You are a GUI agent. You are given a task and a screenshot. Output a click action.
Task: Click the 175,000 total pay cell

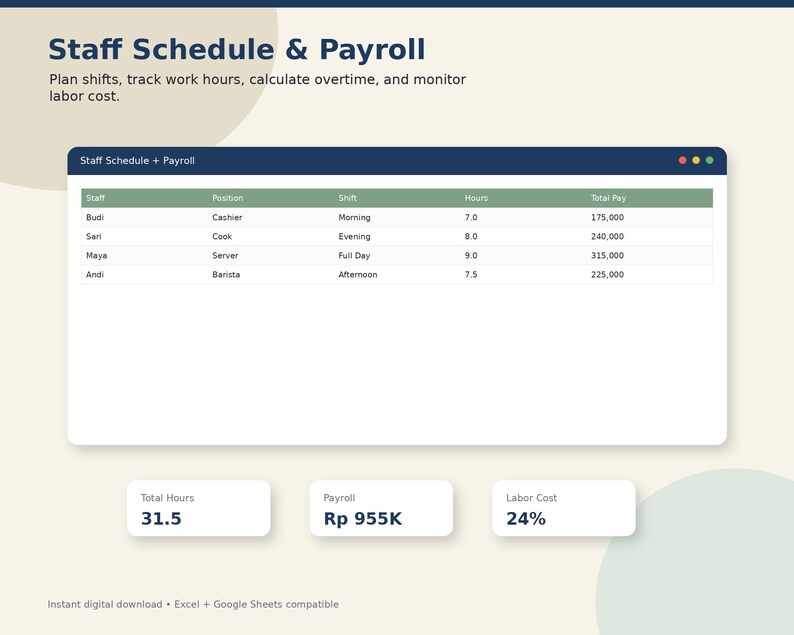tap(650, 217)
